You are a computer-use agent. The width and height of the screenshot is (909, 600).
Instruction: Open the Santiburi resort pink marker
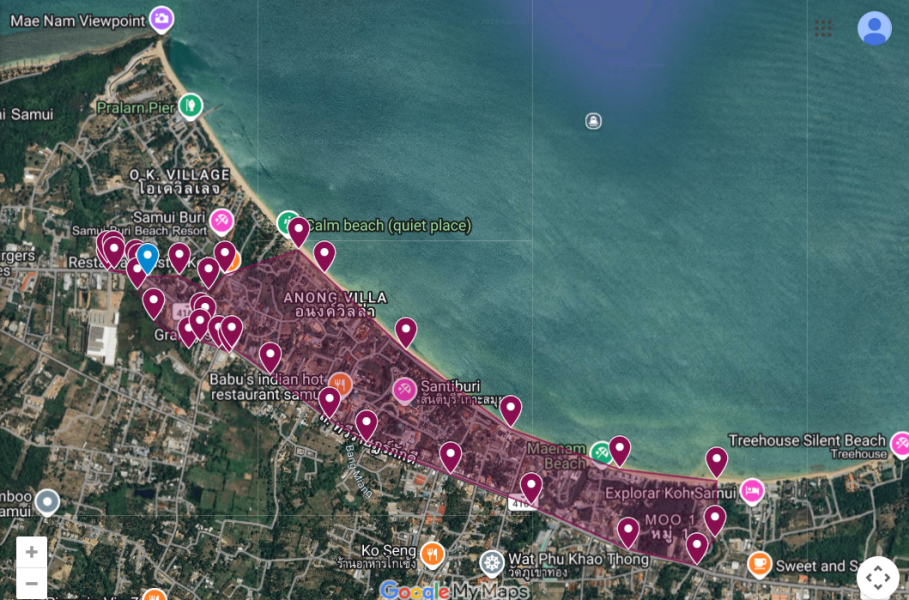coord(404,389)
